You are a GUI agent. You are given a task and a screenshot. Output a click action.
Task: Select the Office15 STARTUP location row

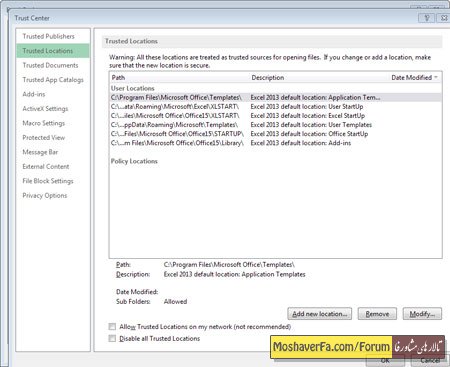click(275, 134)
